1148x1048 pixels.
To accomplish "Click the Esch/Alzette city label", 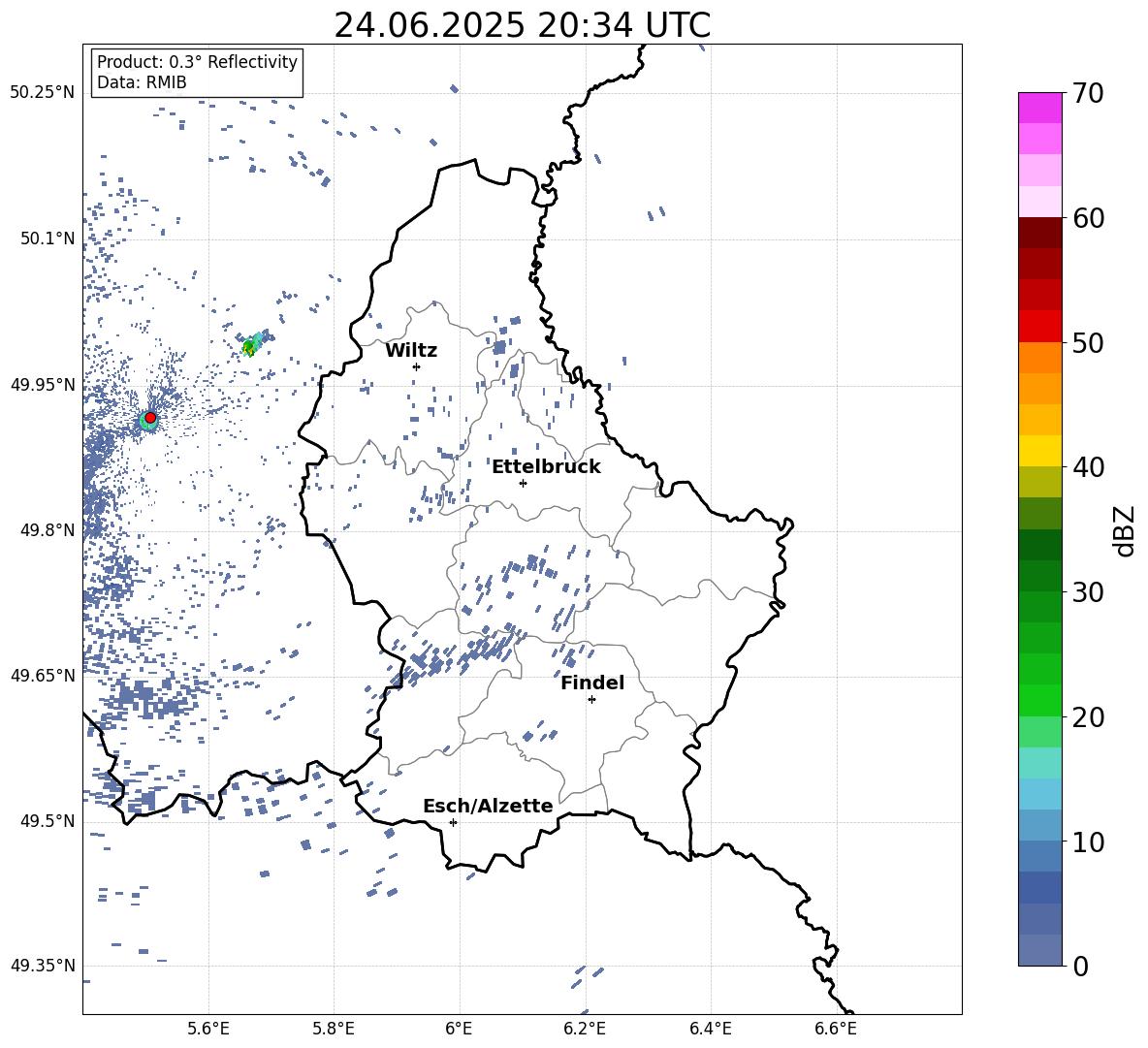I will pos(488,806).
